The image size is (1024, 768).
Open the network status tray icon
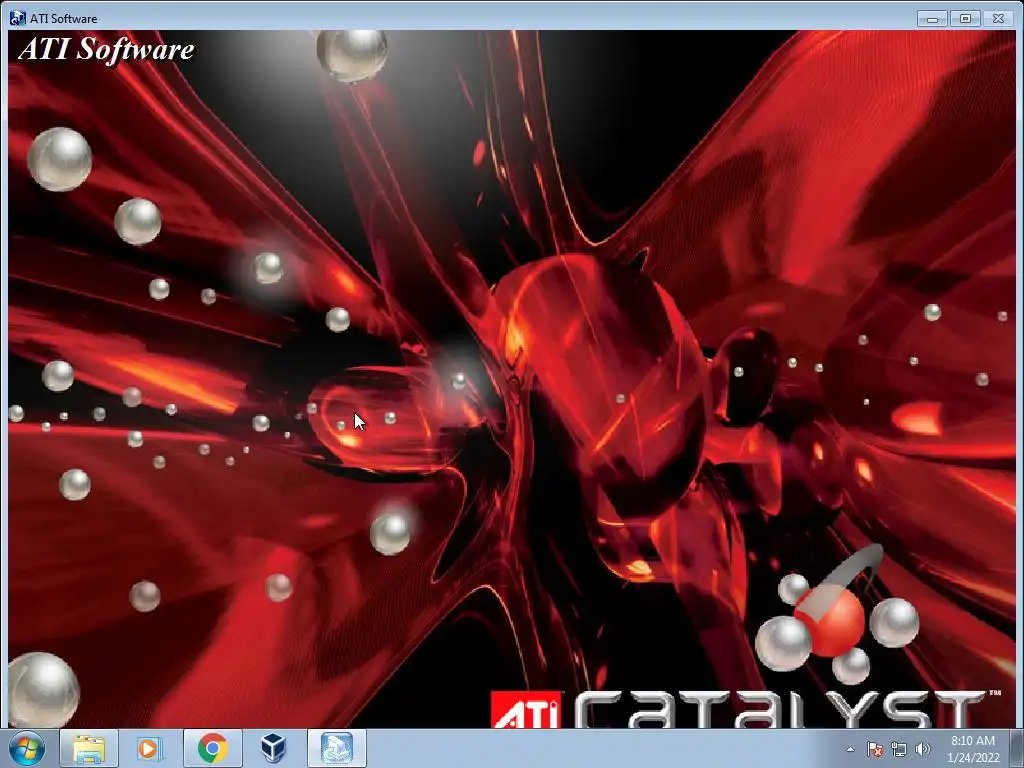pos(899,749)
